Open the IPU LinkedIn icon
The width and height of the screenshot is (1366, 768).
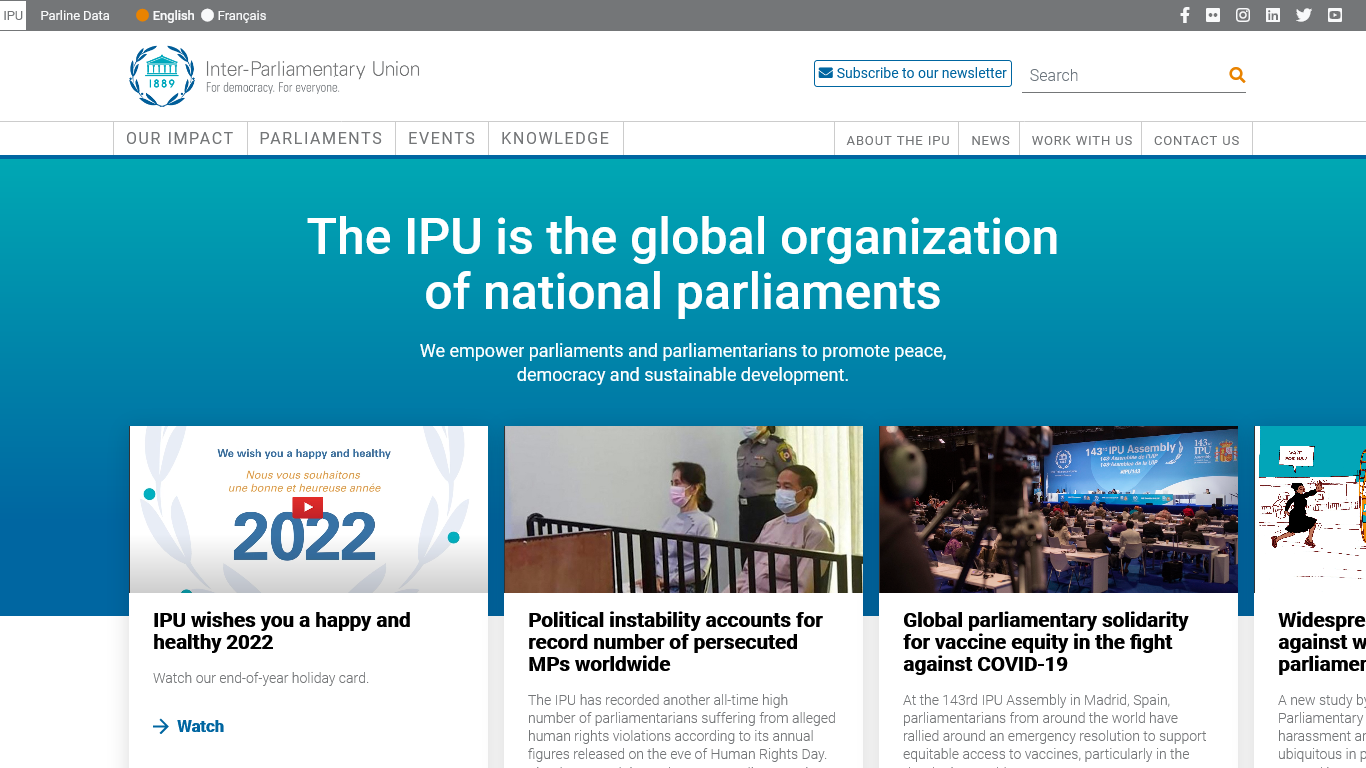(x=1273, y=15)
